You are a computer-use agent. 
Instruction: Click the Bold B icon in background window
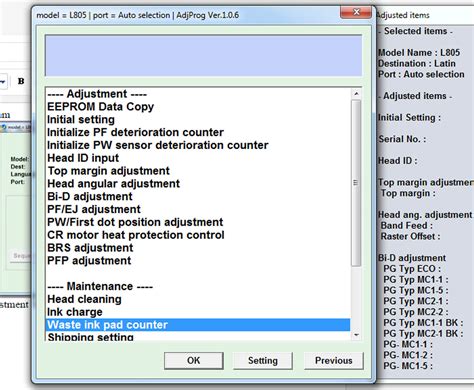click(x=21, y=81)
